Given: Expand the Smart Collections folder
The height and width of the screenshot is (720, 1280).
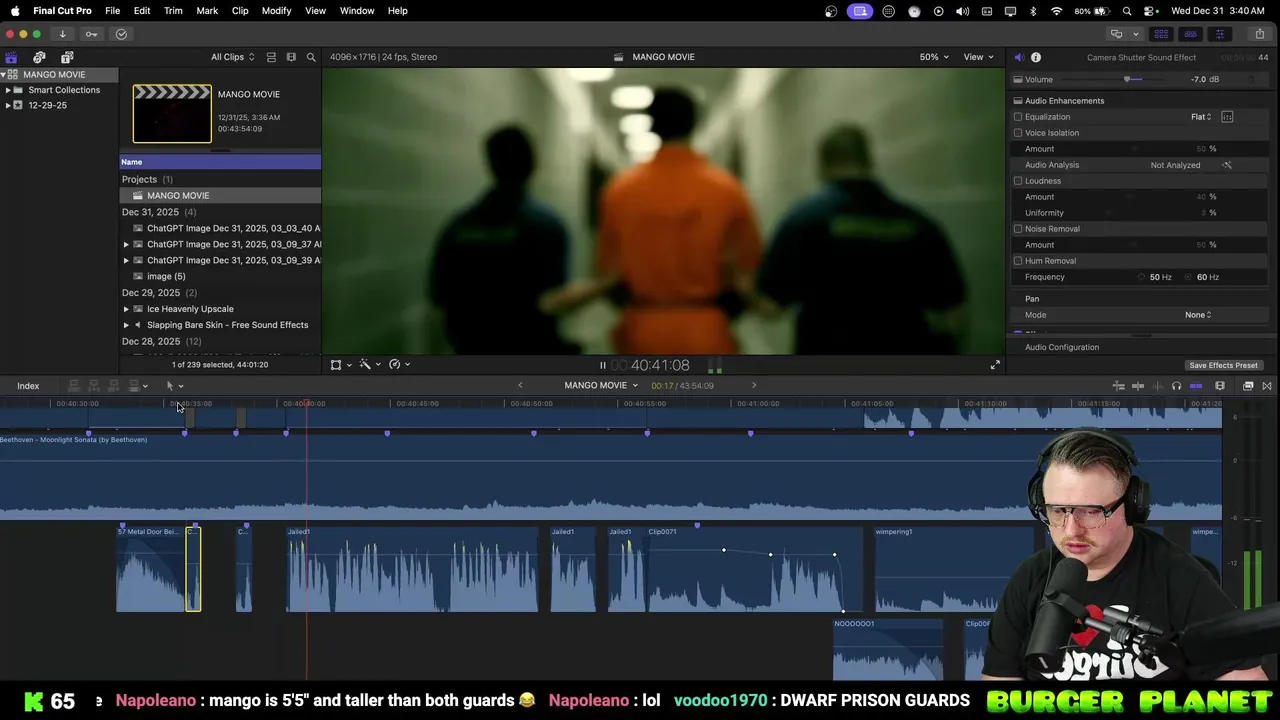Looking at the screenshot, I should coord(8,90).
